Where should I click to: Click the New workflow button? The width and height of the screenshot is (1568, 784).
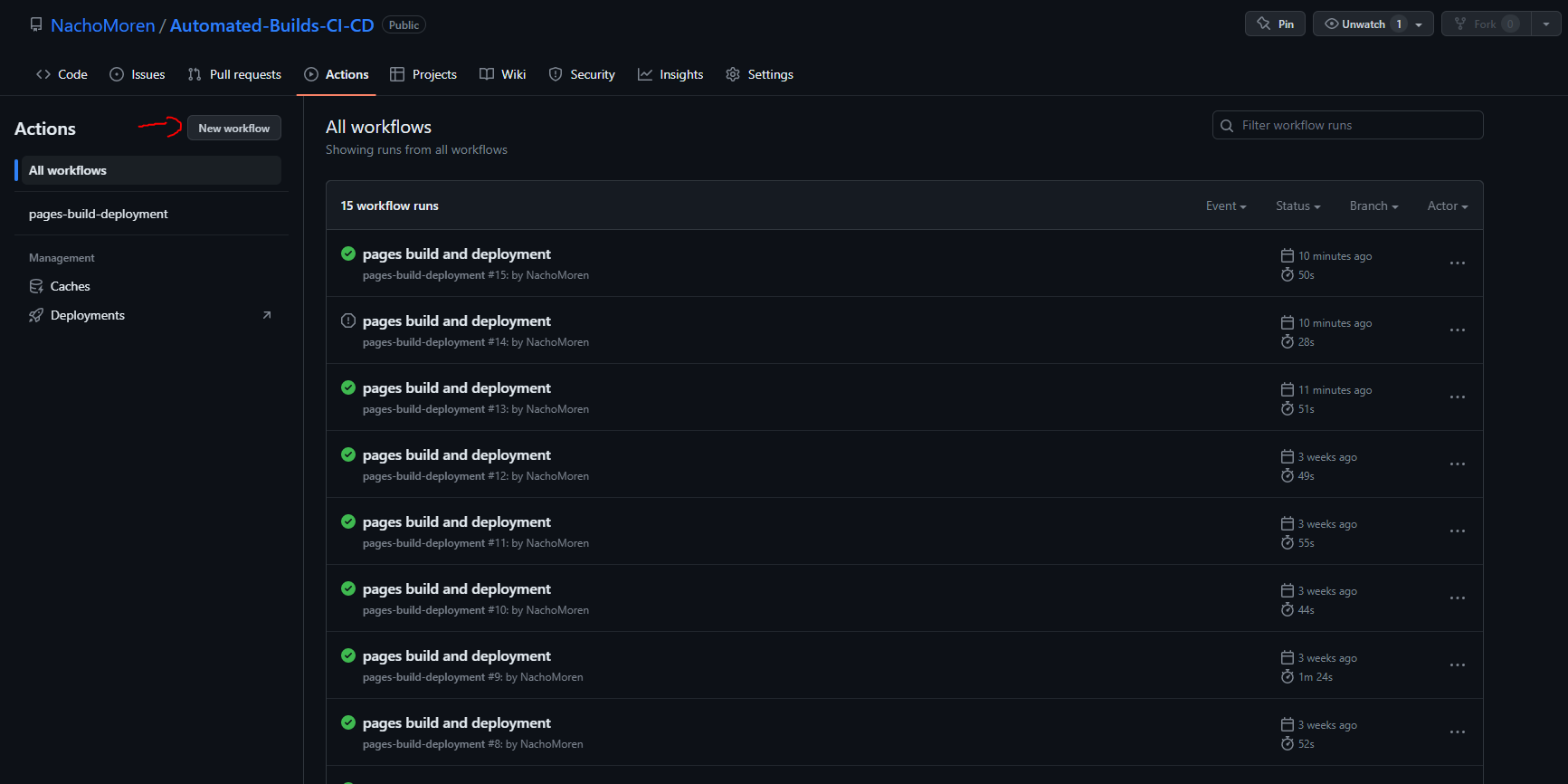coord(234,128)
